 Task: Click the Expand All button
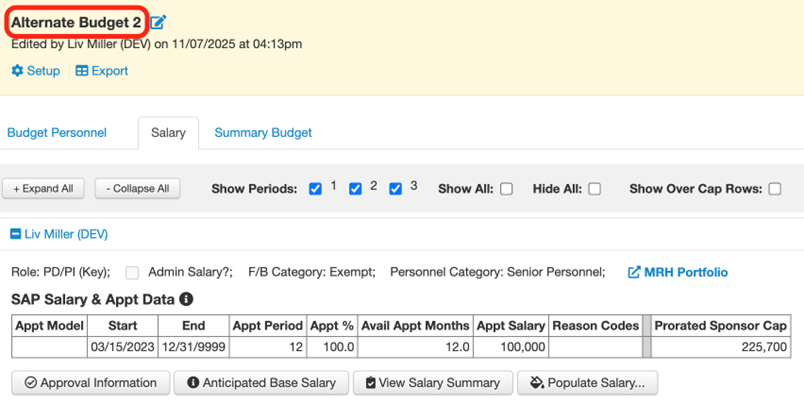coord(43,188)
